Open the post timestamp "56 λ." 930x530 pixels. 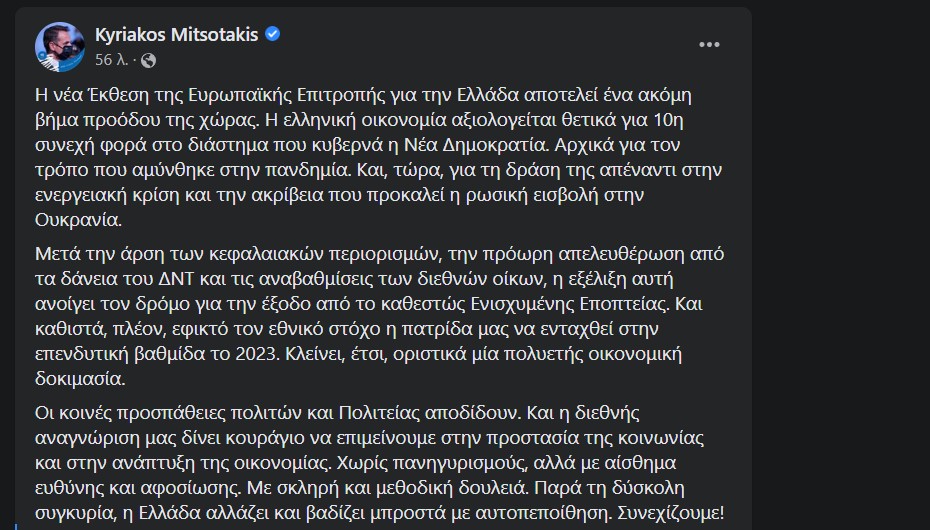click(x=112, y=60)
